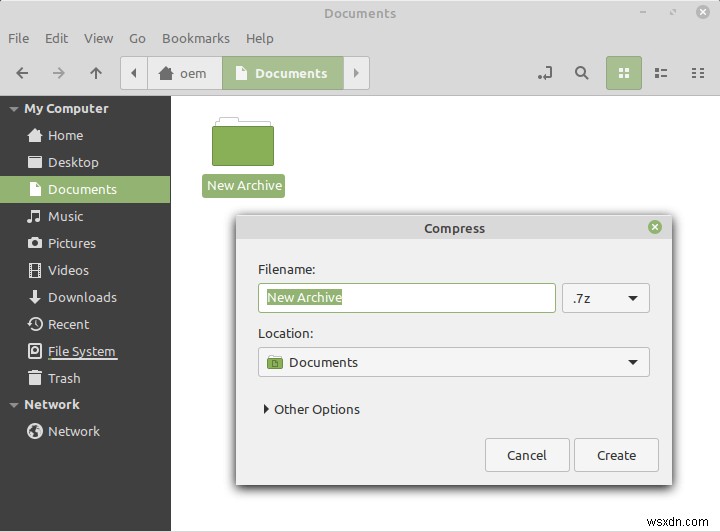The width and height of the screenshot is (720, 532).
Task: Switch to compact view
Action: coord(698,73)
